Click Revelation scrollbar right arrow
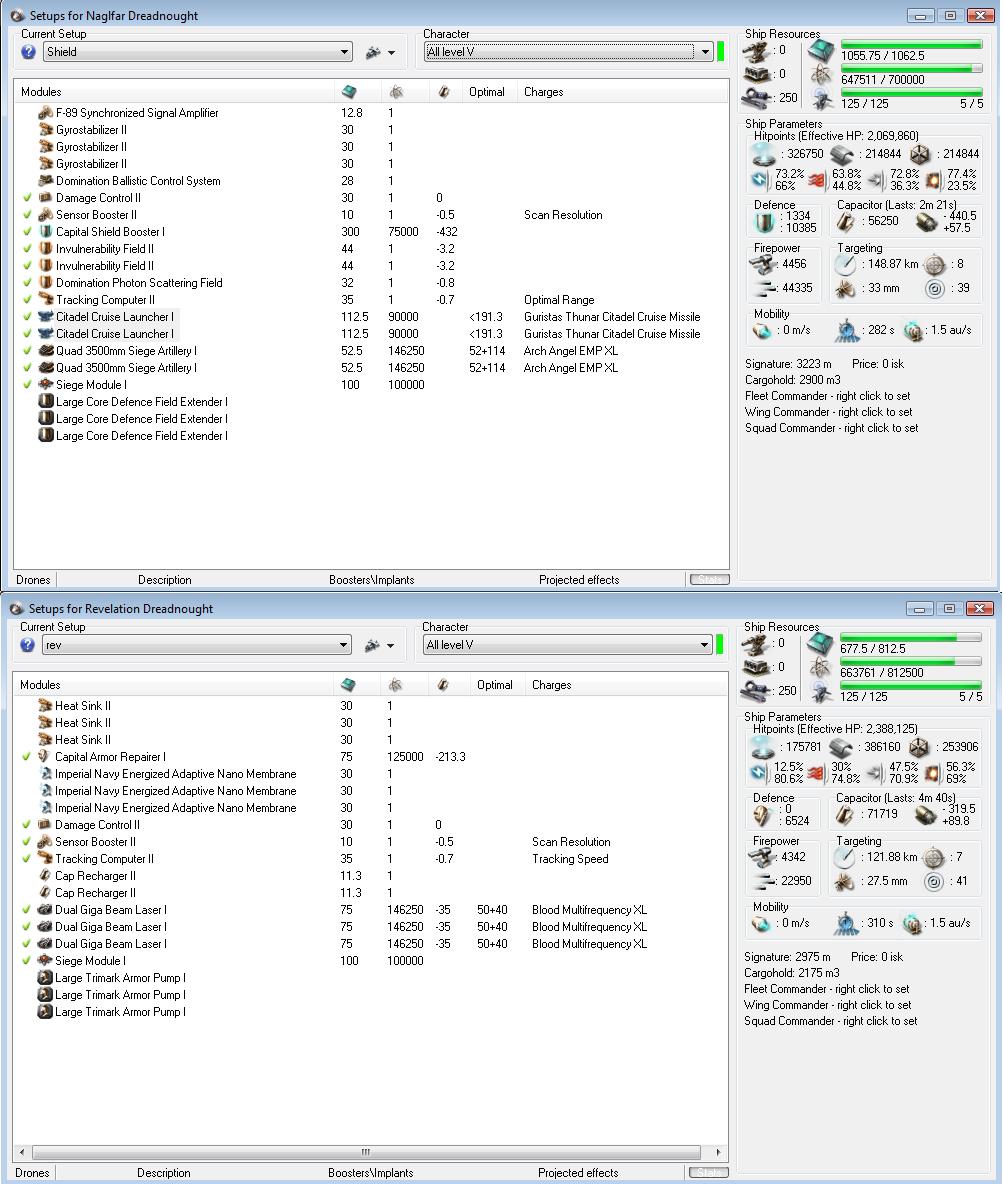 click(x=718, y=1152)
